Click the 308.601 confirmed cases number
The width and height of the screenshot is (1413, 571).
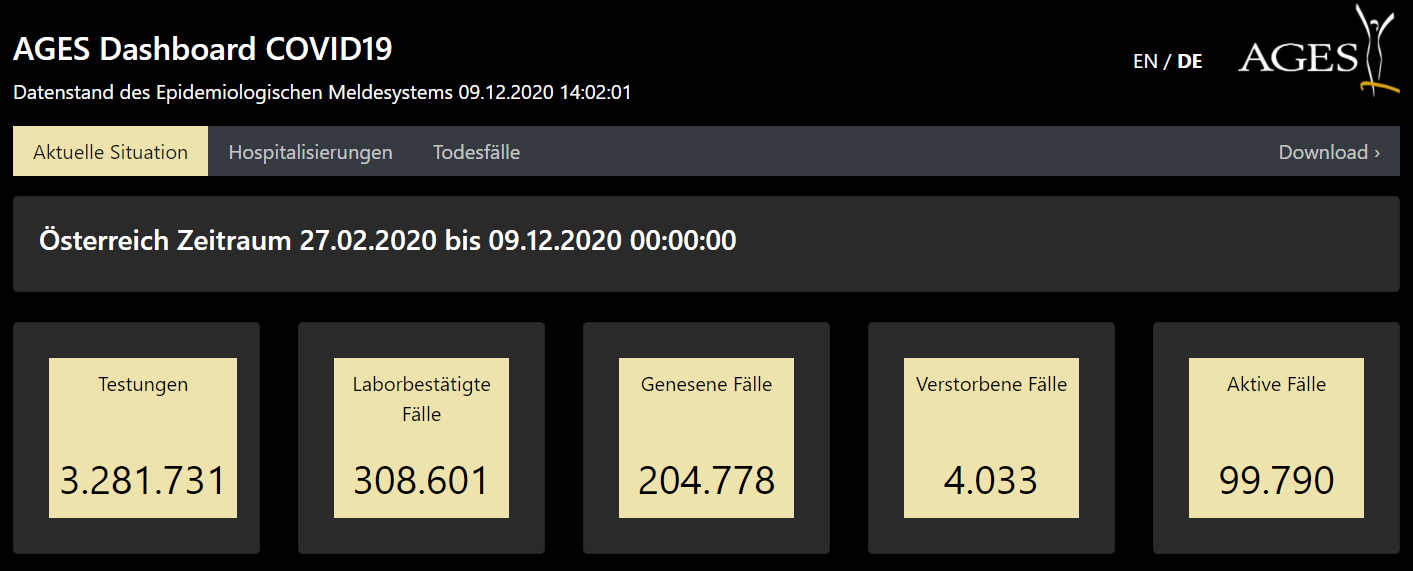421,481
